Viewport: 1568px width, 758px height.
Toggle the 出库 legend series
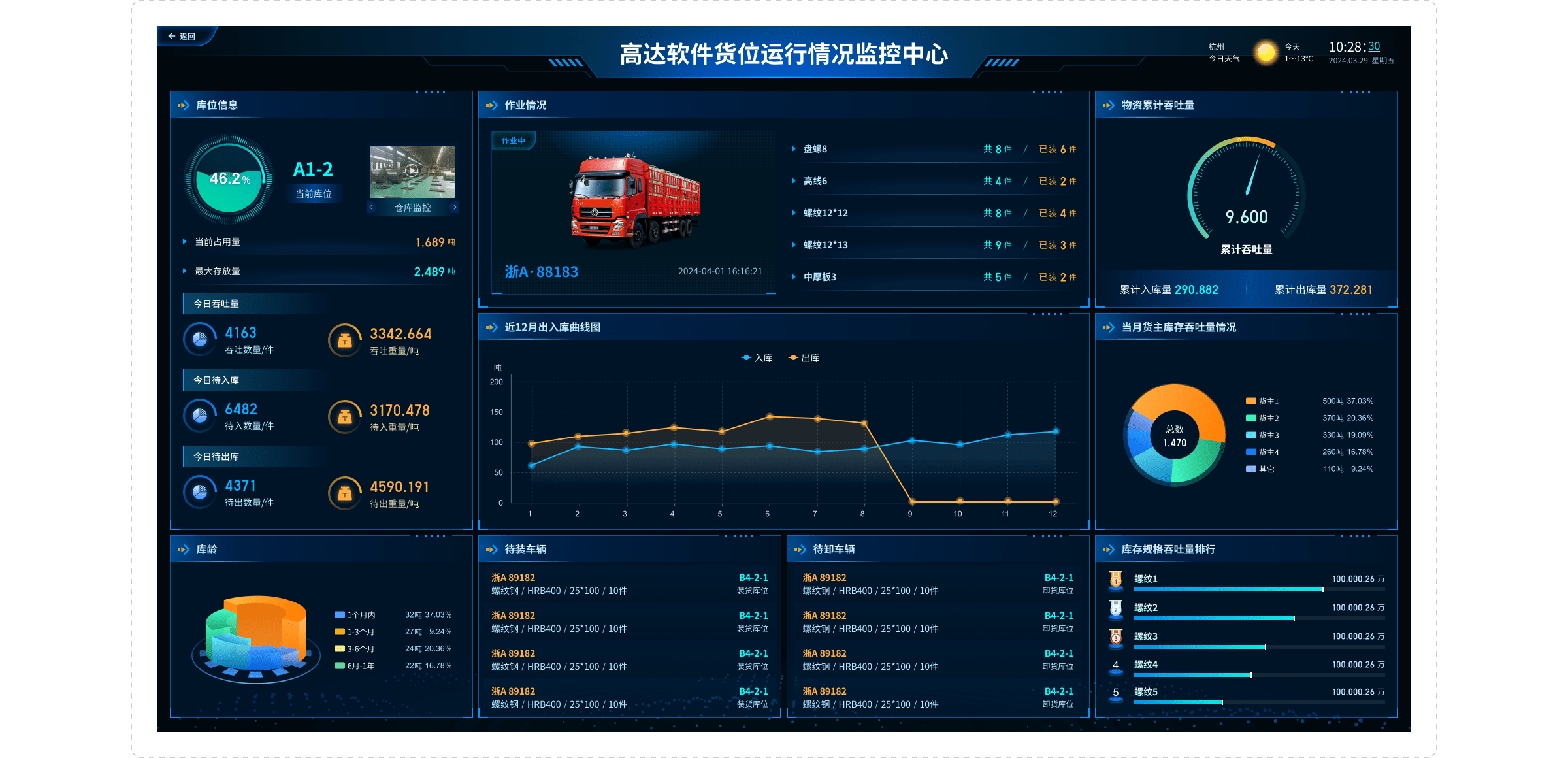(x=804, y=358)
